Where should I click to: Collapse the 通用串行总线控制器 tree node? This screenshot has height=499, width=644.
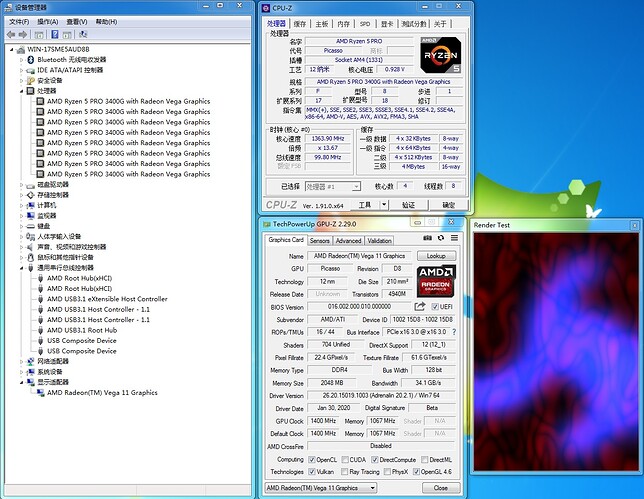[21, 268]
